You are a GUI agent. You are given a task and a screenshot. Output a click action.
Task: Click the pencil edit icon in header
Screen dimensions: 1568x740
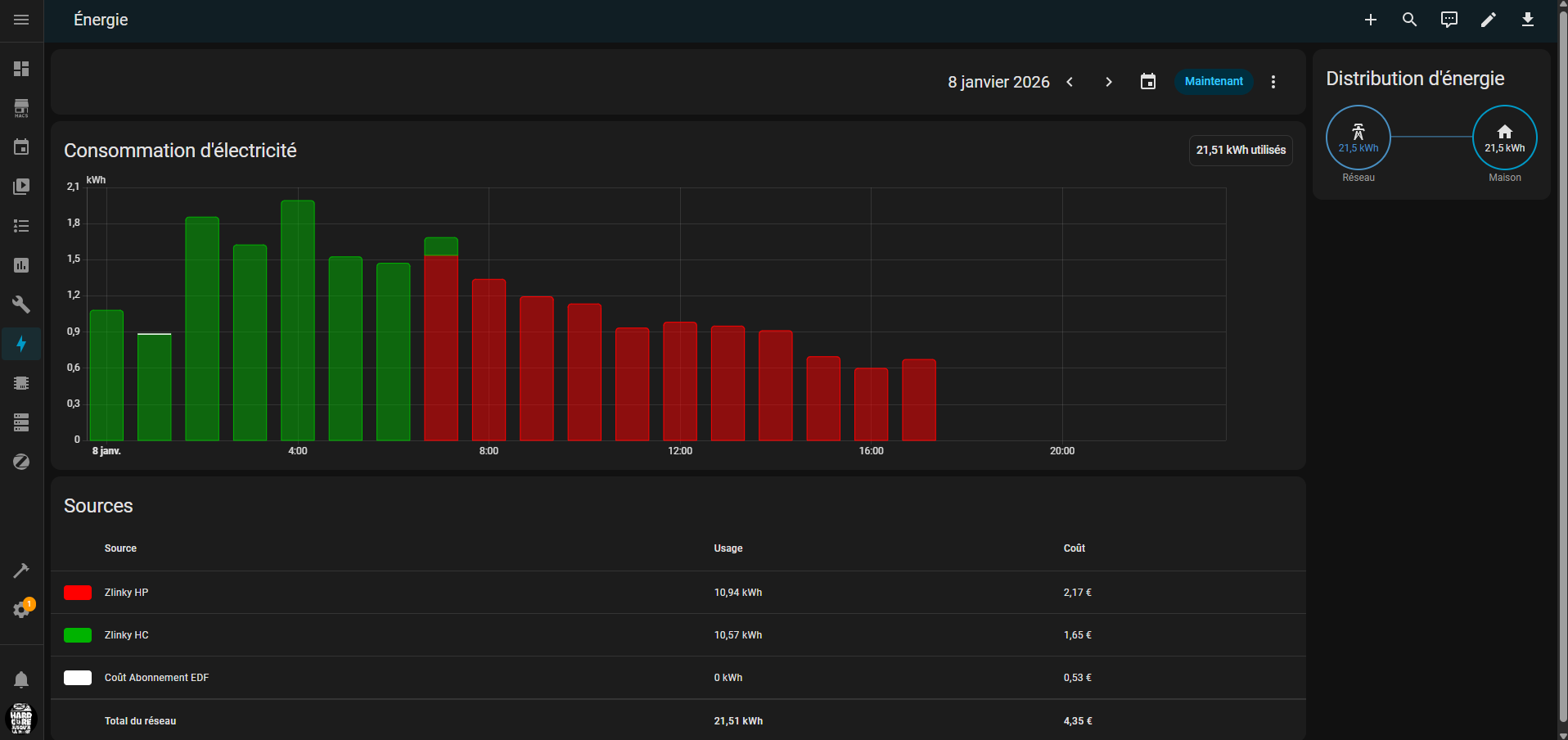pos(1488,20)
